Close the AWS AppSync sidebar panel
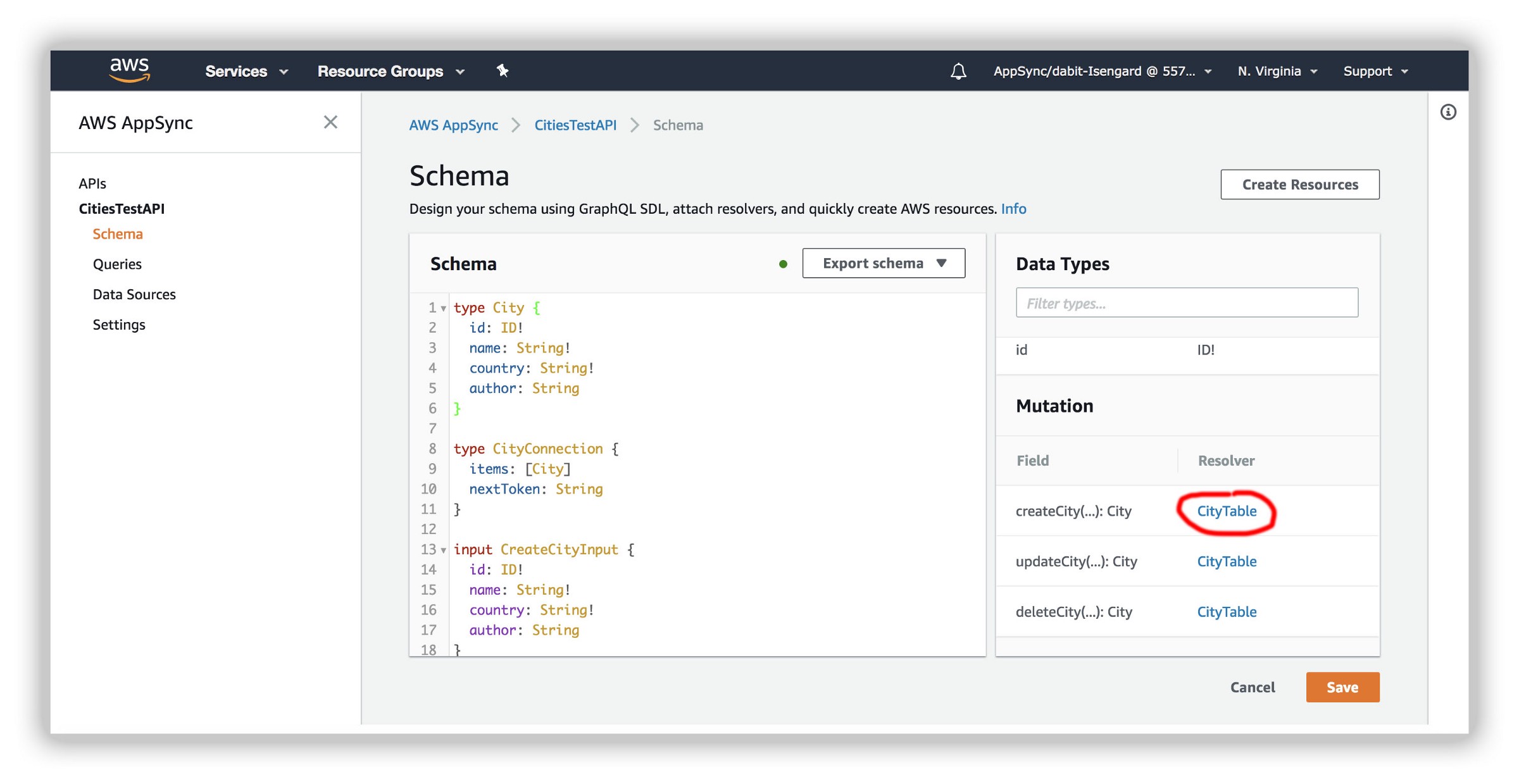1519x784 pixels. (x=330, y=122)
